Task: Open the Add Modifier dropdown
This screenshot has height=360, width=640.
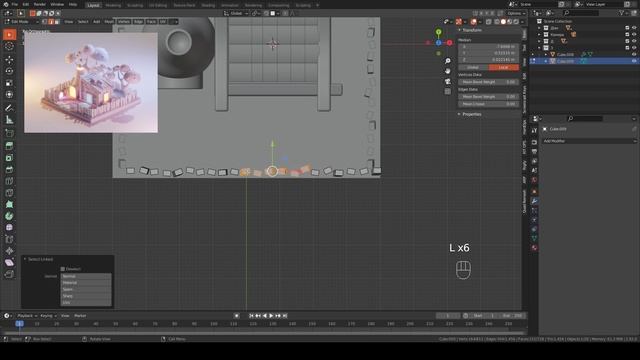Action: click(x=589, y=141)
